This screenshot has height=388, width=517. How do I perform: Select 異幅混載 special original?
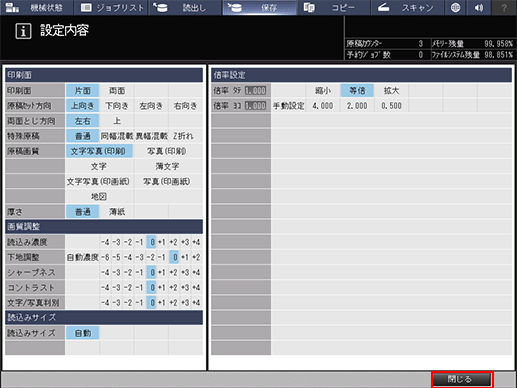[151, 136]
